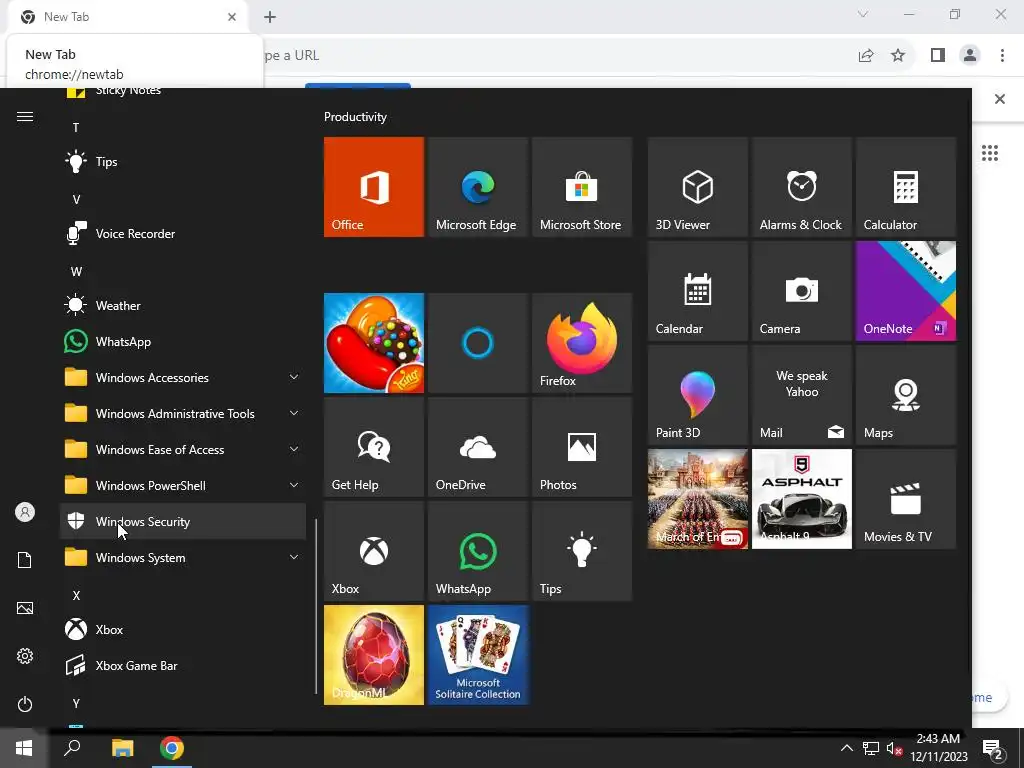
Task: Open the 3D Viewer tile
Action: click(697, 187)
